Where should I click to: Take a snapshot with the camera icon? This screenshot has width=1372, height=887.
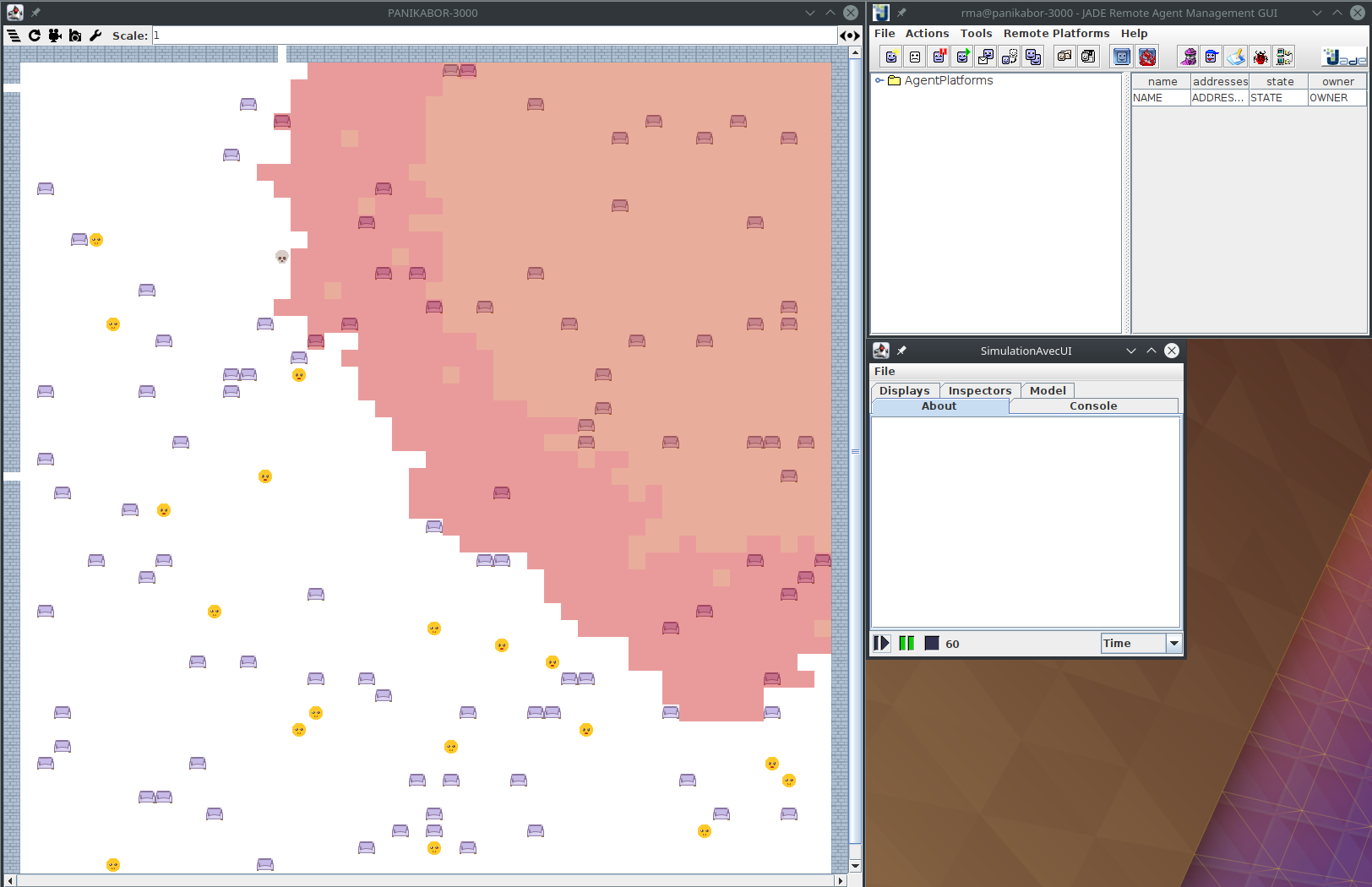point(75,35)
